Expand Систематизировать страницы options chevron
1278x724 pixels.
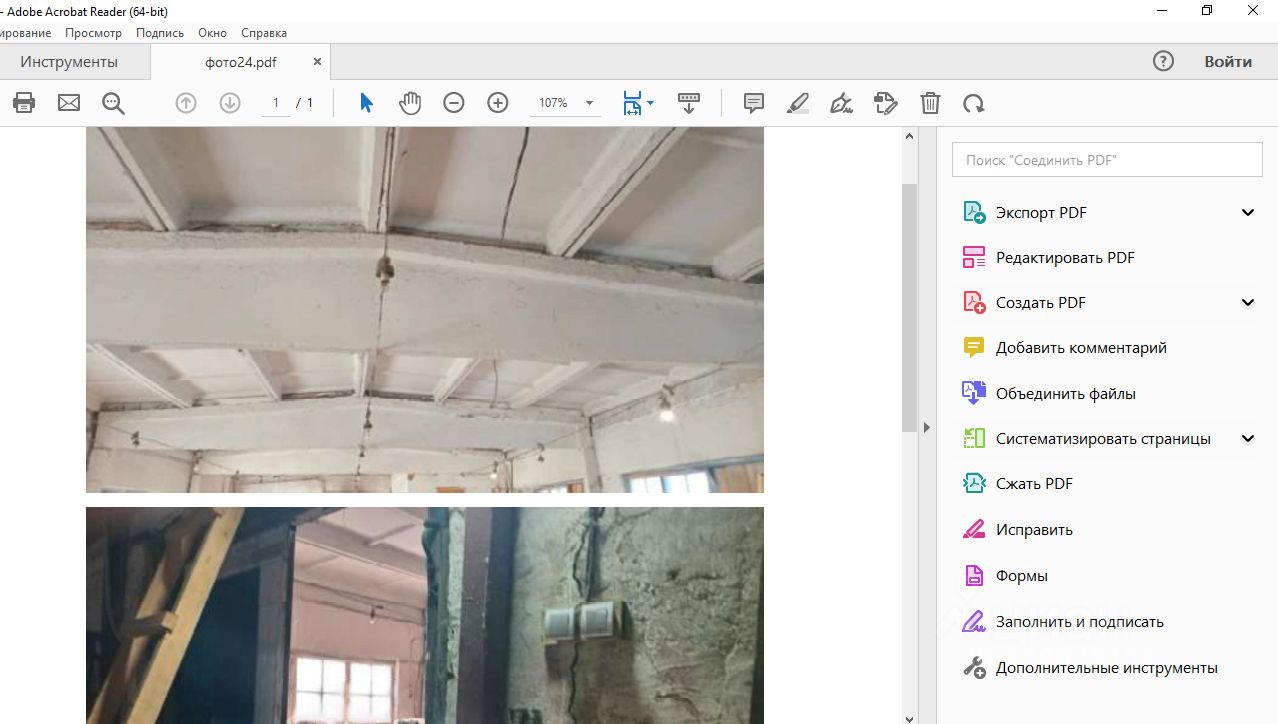click(x=1247, y=438)
